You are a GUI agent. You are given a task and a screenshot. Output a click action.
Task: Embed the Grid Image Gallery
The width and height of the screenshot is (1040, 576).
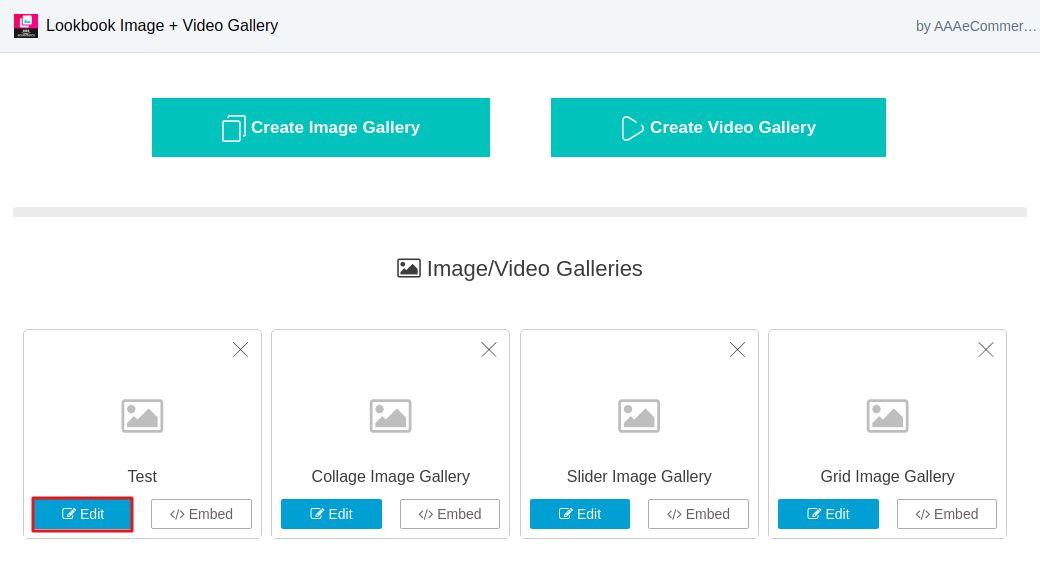(x=947, y=514)
